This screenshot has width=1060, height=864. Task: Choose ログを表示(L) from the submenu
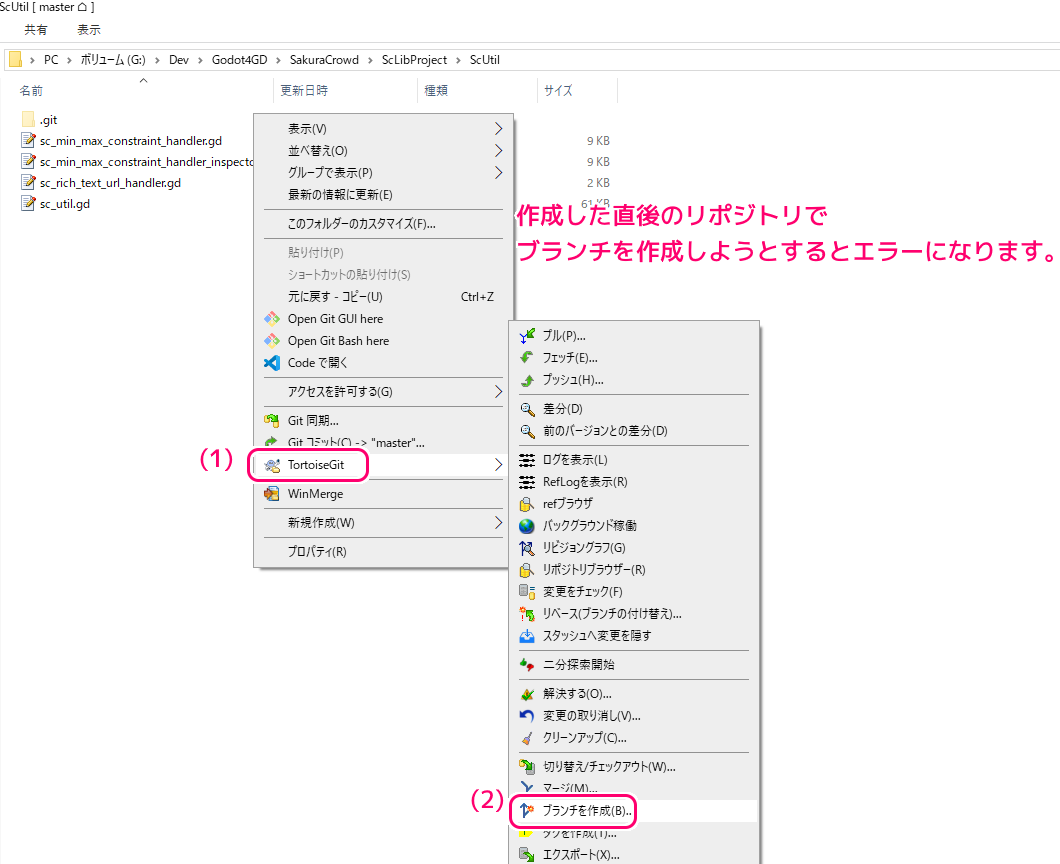574,460
